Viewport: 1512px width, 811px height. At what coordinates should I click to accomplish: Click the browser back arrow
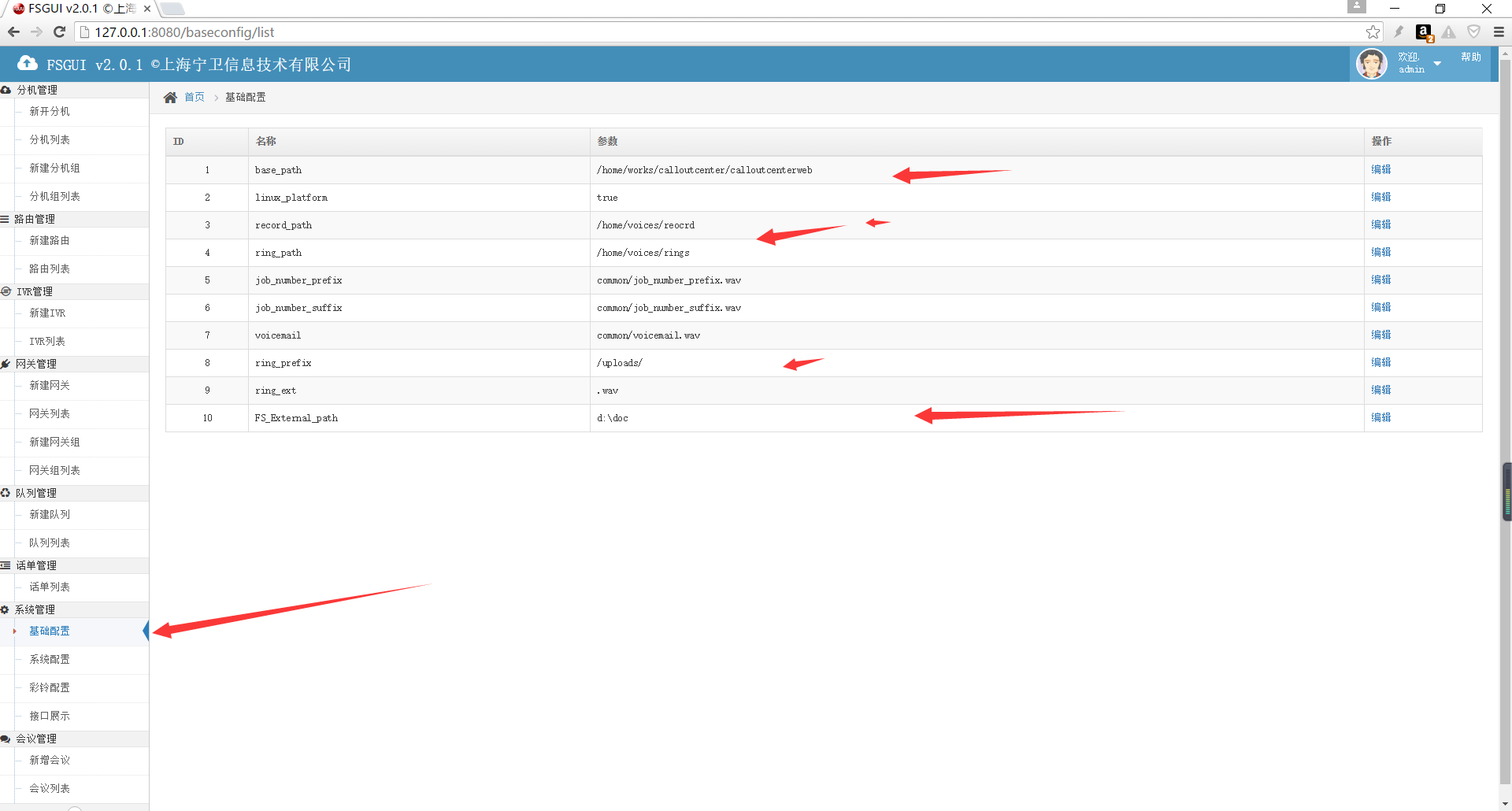click(x=13, y=32)
